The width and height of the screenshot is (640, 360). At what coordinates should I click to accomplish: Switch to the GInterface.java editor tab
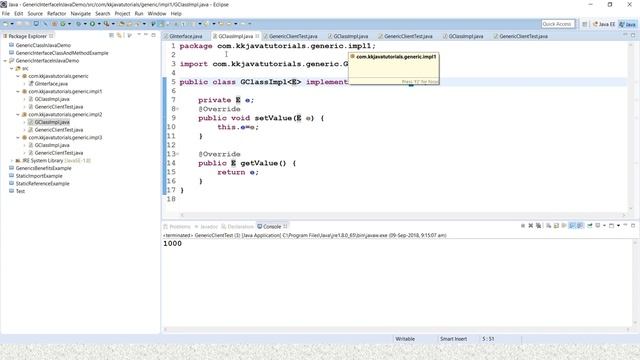(183, 36)
